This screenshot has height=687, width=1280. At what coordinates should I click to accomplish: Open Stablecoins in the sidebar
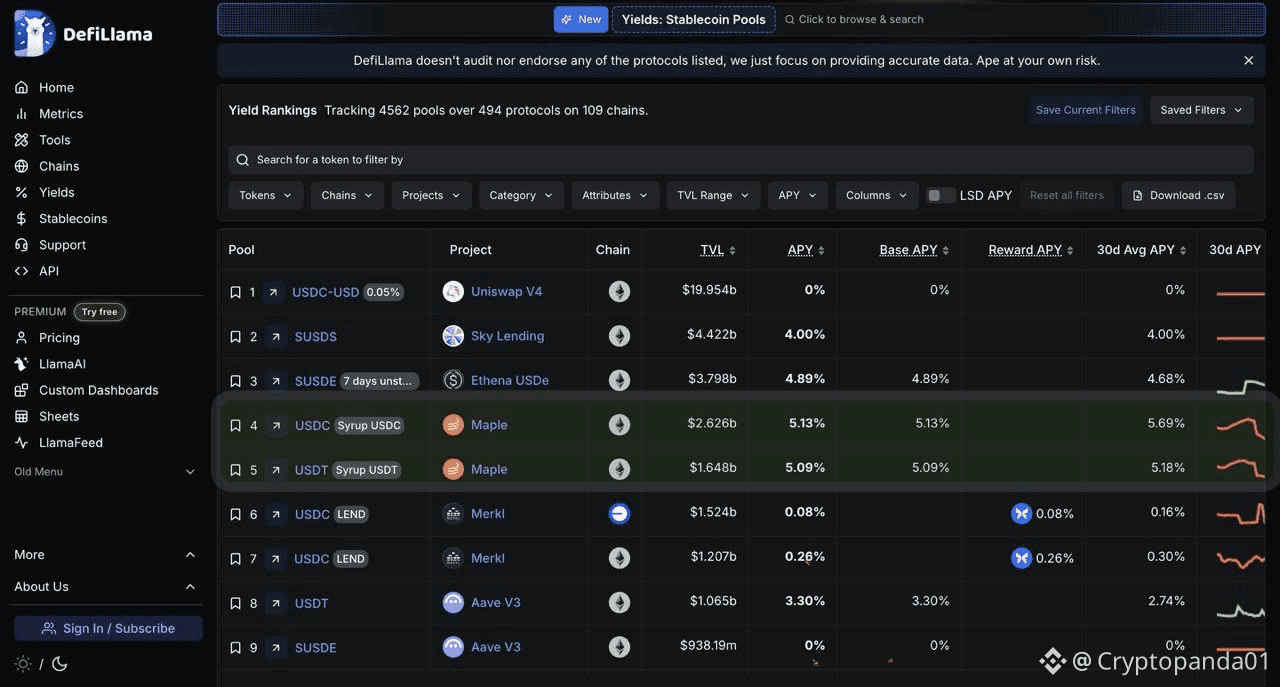73,218
